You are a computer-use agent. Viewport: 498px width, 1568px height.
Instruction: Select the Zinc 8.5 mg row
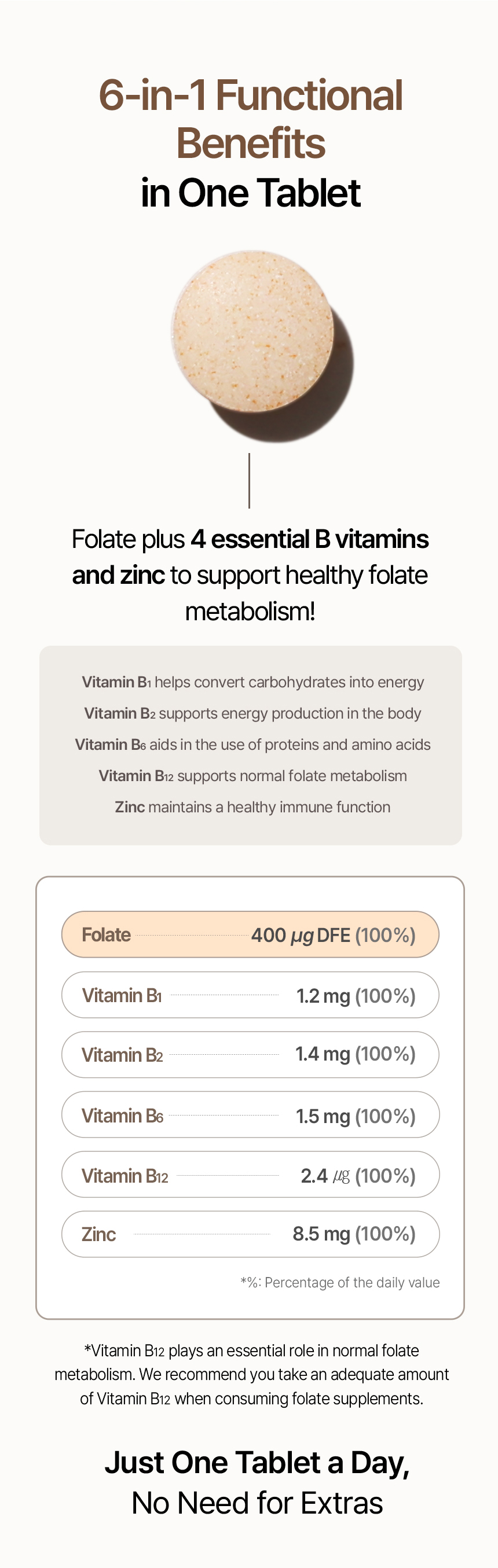click(250, 1234)
